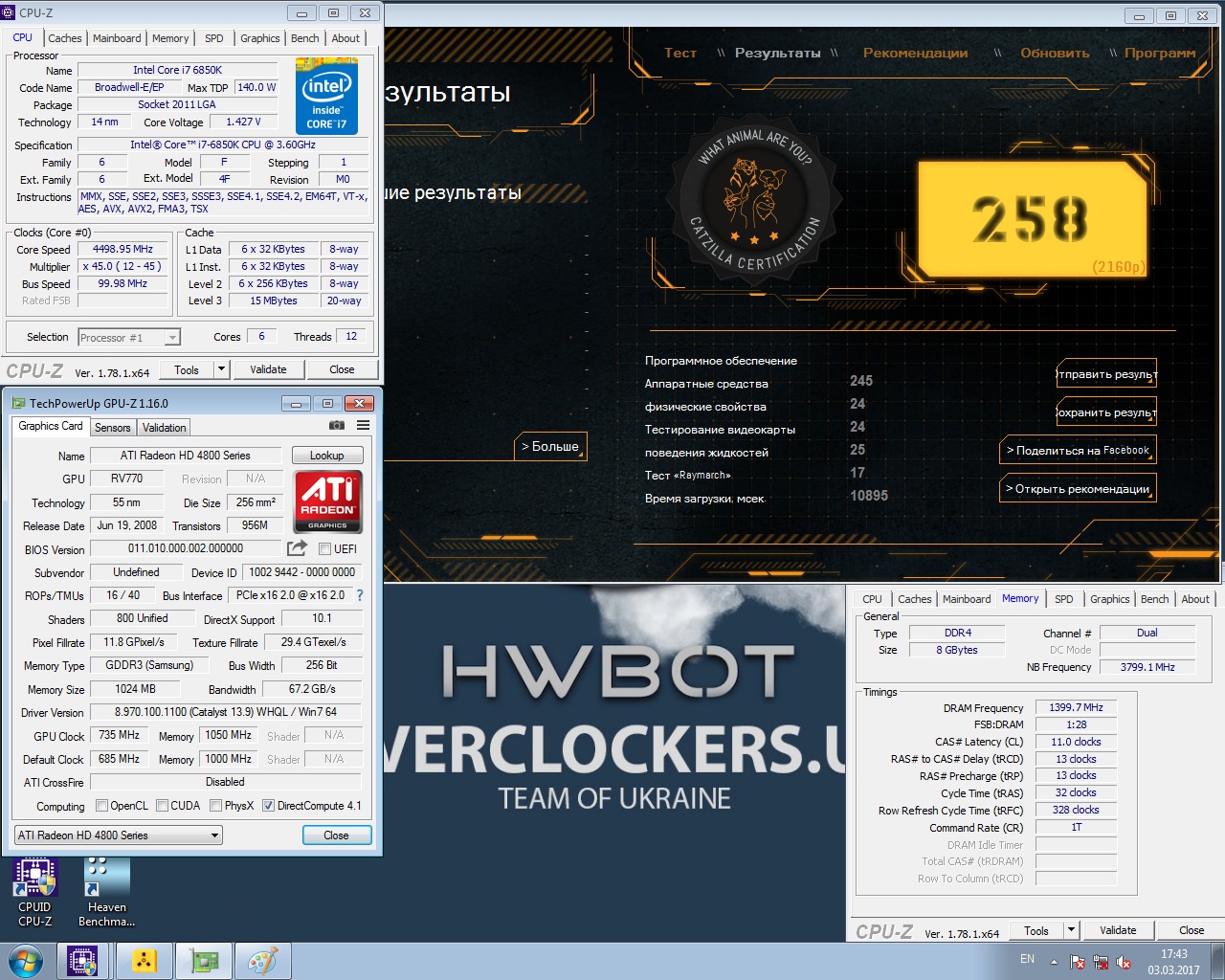Click the Intel Core i7 6850K name field

(x=177, y=70)
